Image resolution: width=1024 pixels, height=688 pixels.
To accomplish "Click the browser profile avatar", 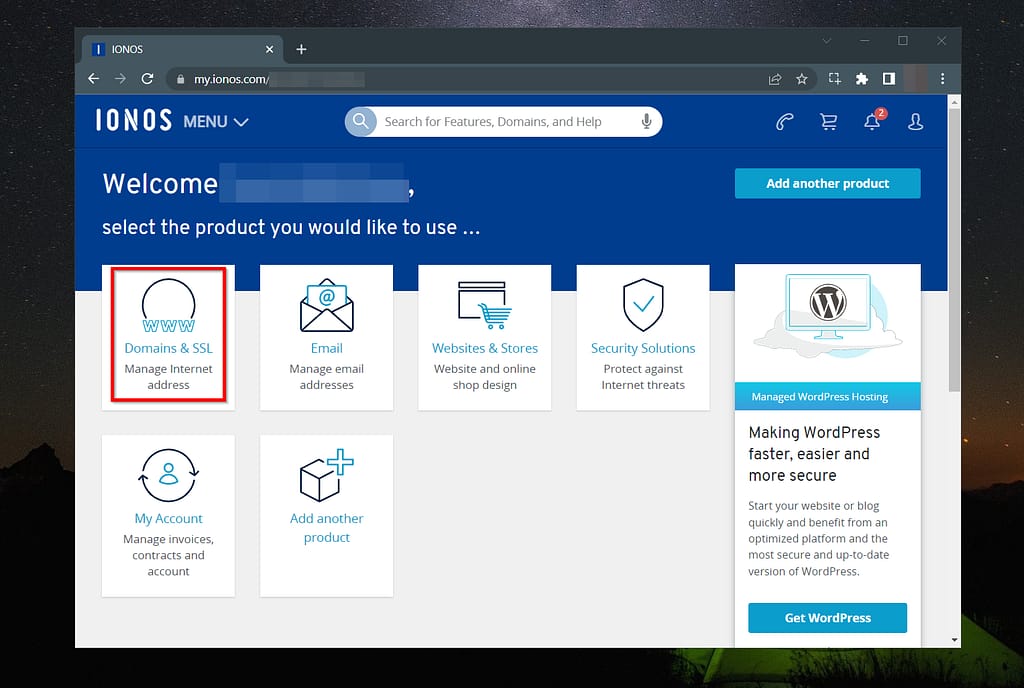I will [x=916, y=79].
